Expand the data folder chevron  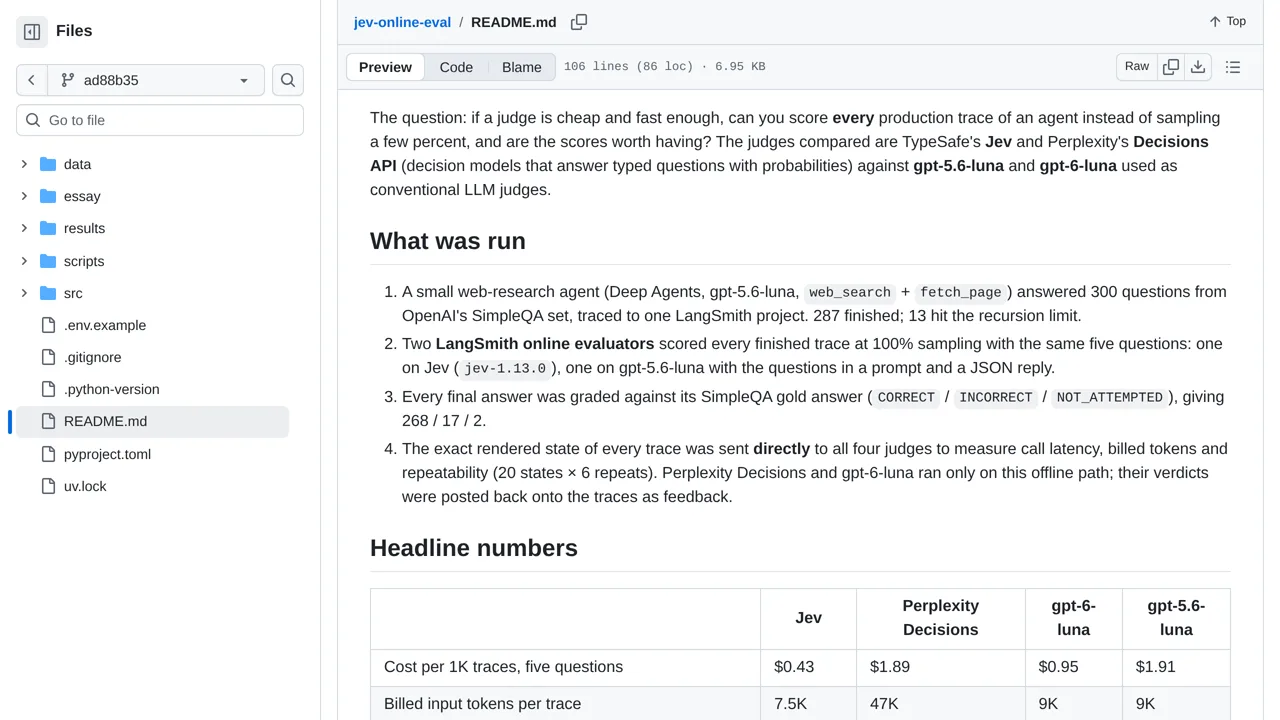[x=24, y=164]
